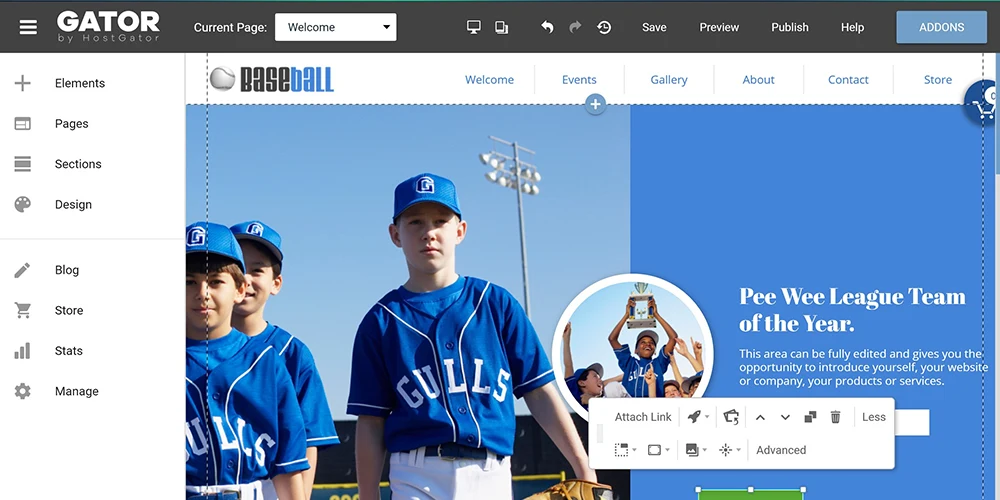Click the GATOR by HostGator logo
Image resolution: width=1000 pixels, height=500 pixels.
tap(108, 27)
